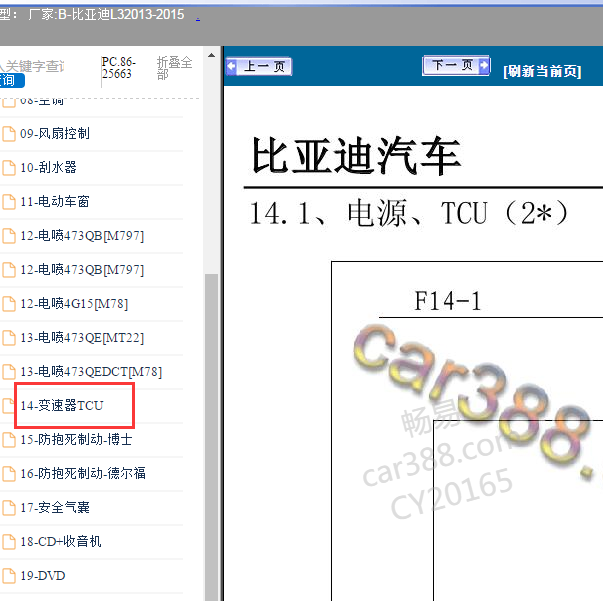
Task: Click the heading 14.1、电源、TCU（2*）
Action: click(x=409, y=213)
